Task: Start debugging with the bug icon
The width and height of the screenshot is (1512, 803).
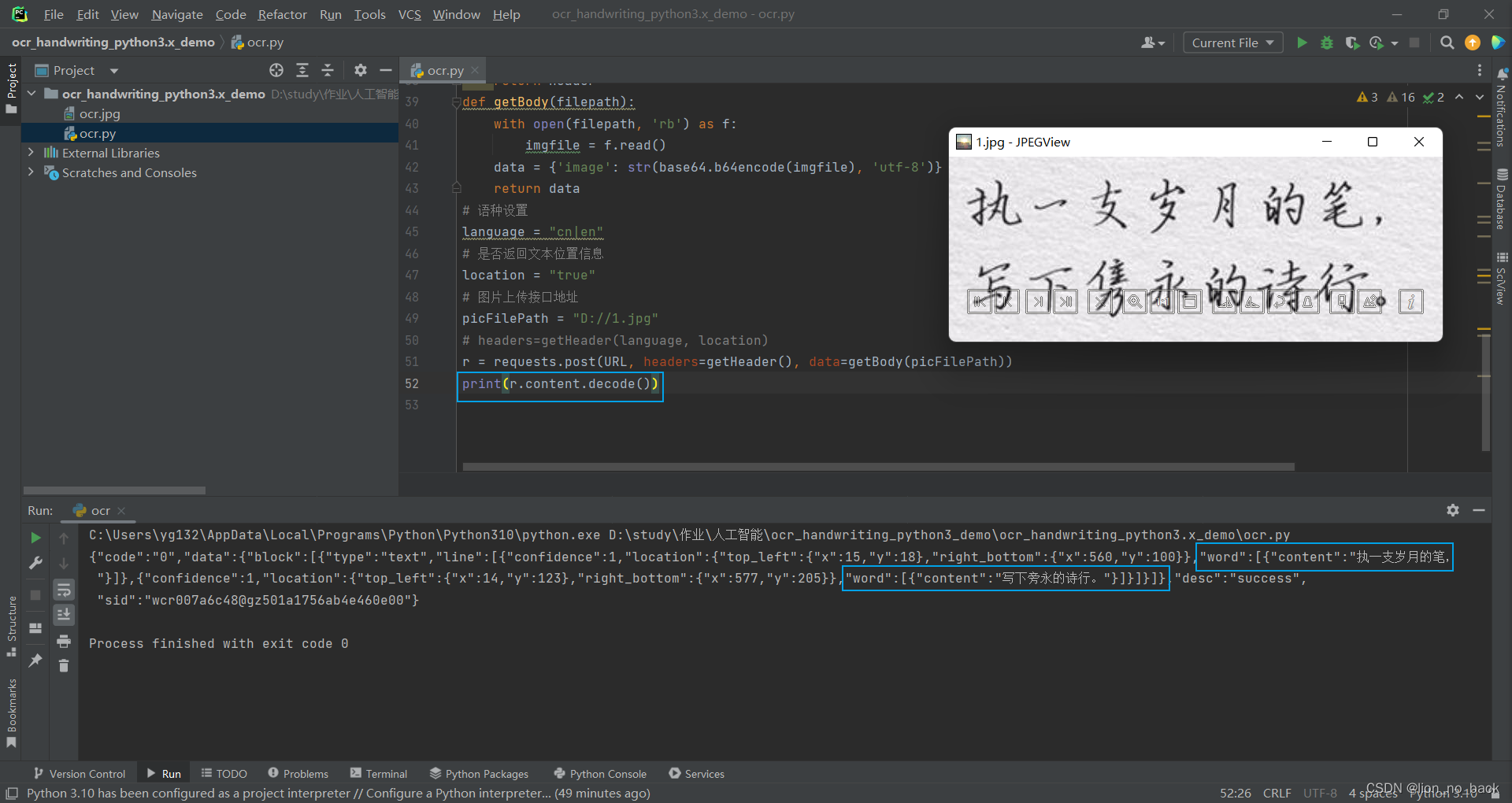Action: click(x=1327, y=43)
